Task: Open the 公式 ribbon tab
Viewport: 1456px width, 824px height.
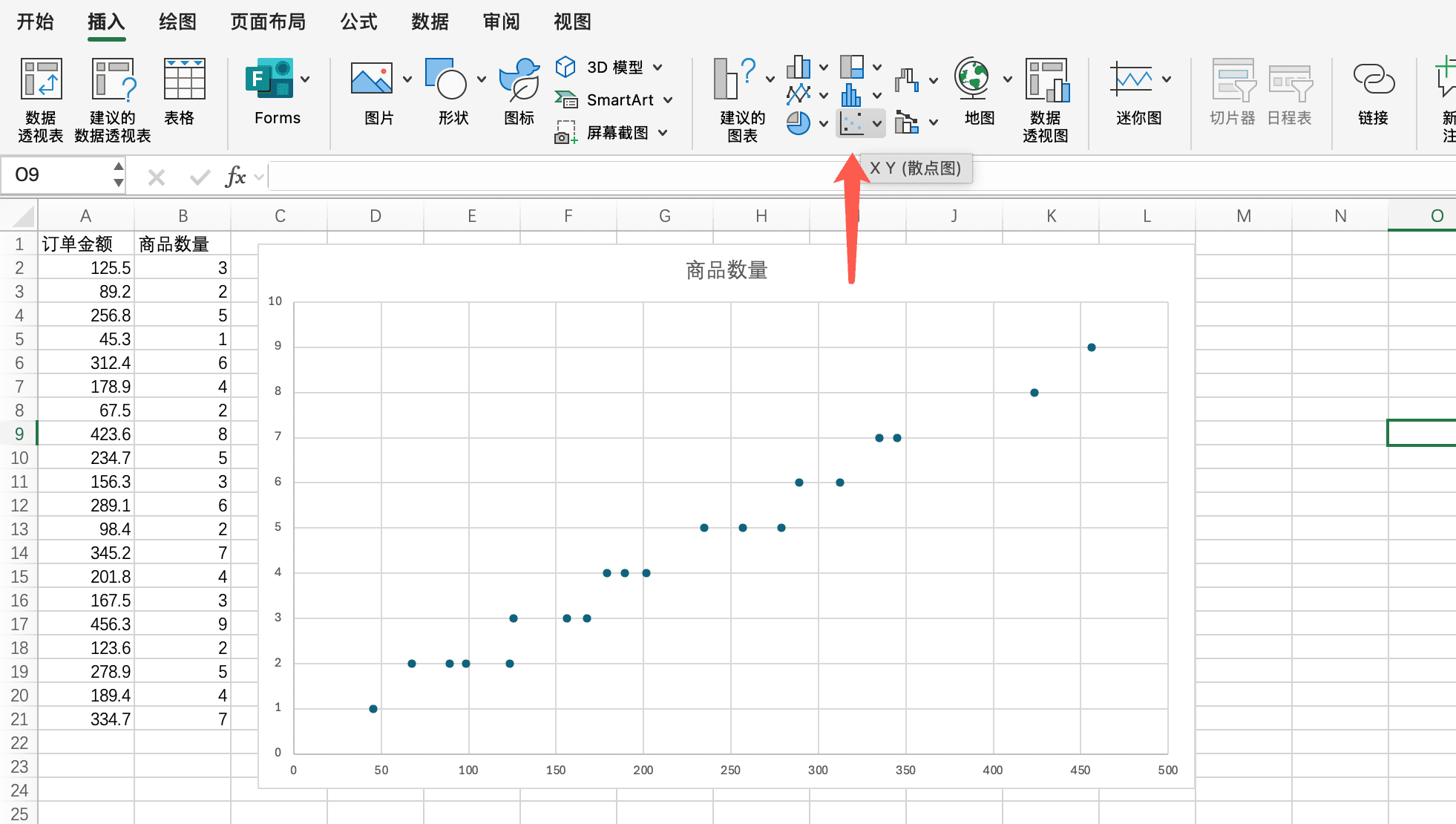Action: pyautogui.click(x=359, y=22)
